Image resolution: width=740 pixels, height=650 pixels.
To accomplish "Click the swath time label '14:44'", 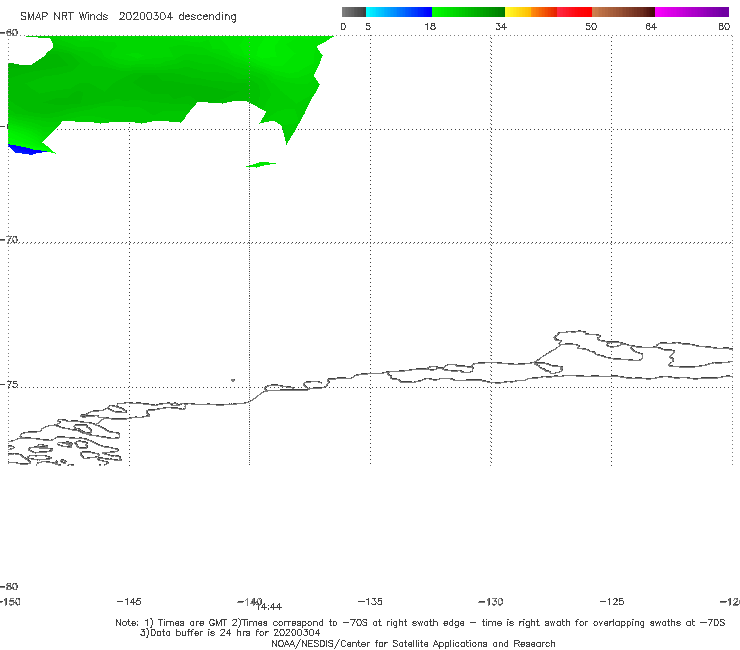I will (x=269, y=607).
